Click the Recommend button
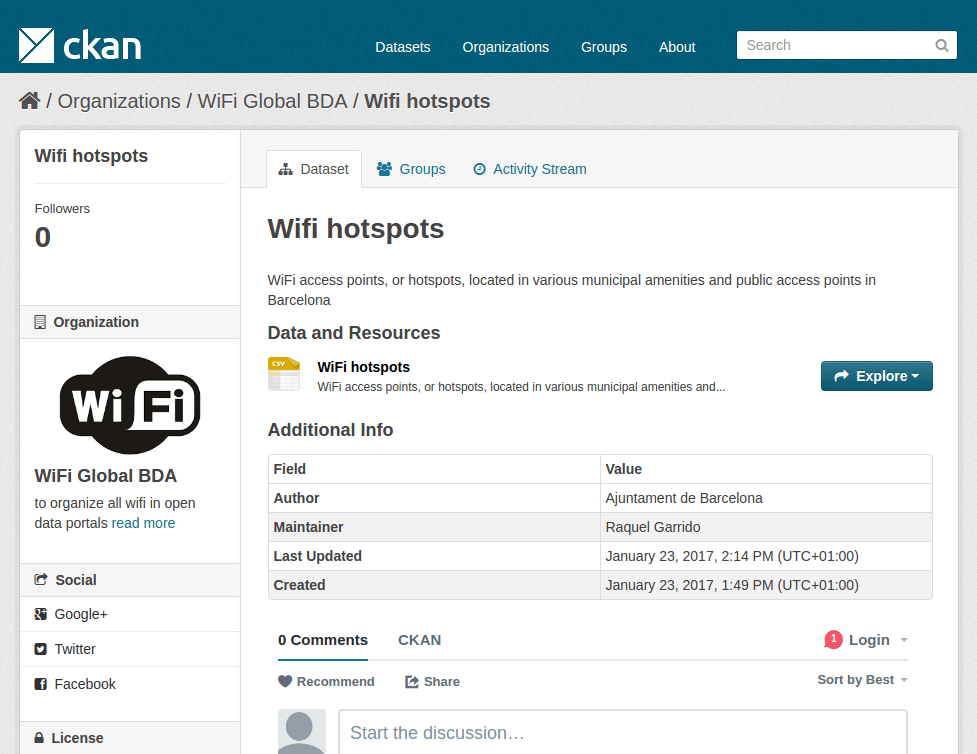977x754 pixels. tap(326, 682)
